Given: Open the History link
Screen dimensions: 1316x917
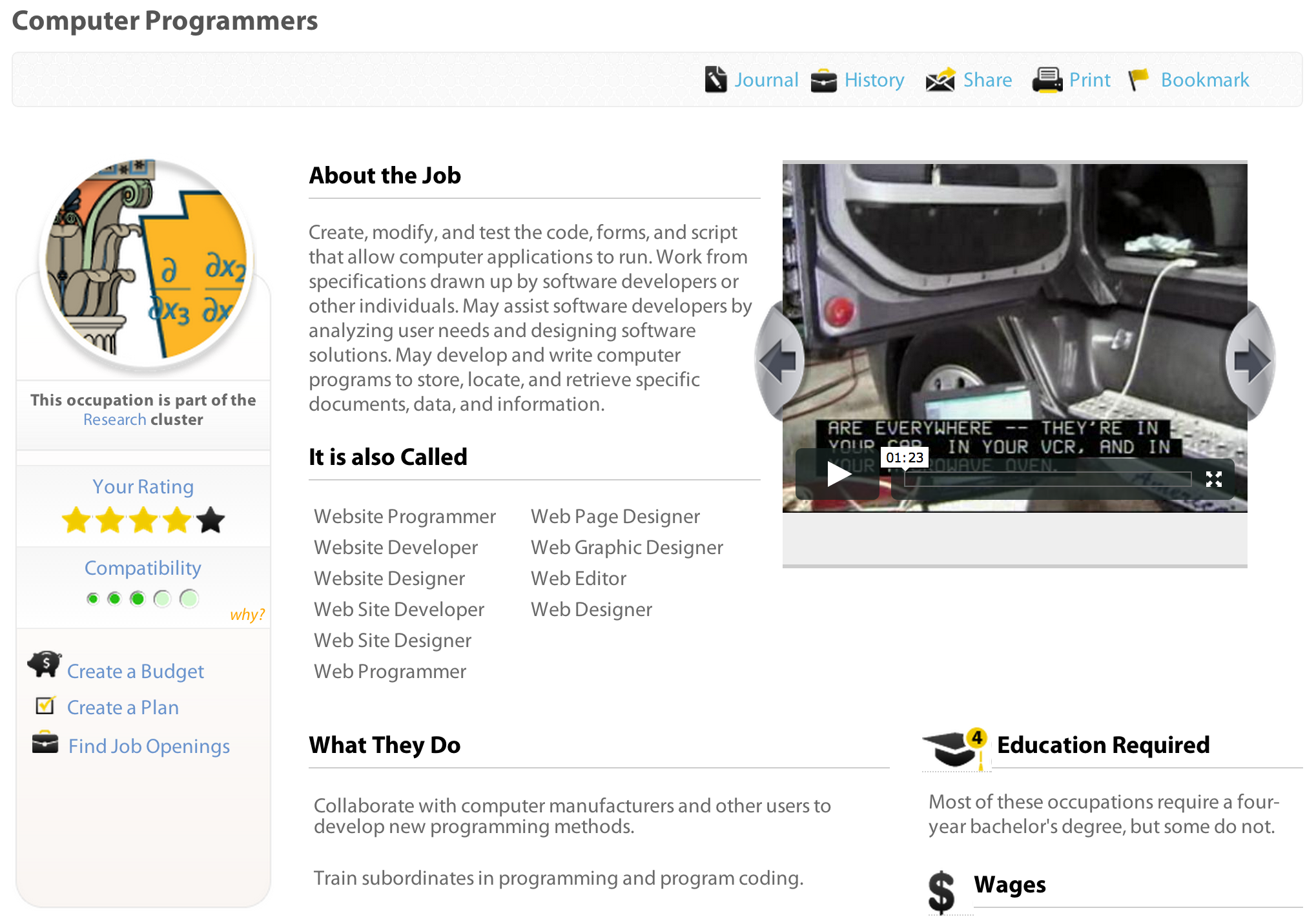Looking at the screenshot, I should pos(874,79).
